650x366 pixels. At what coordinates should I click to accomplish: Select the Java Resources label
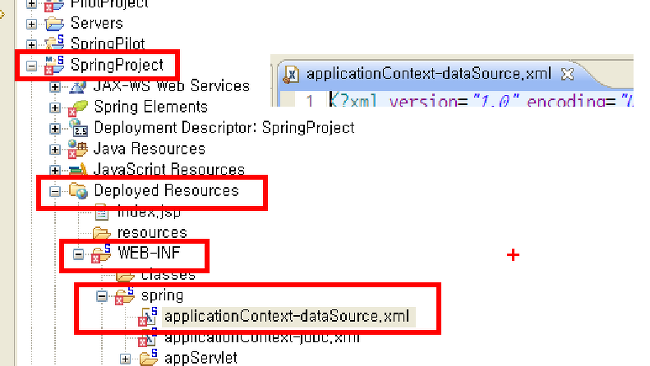pyautogui.click(x=149, y=148)
